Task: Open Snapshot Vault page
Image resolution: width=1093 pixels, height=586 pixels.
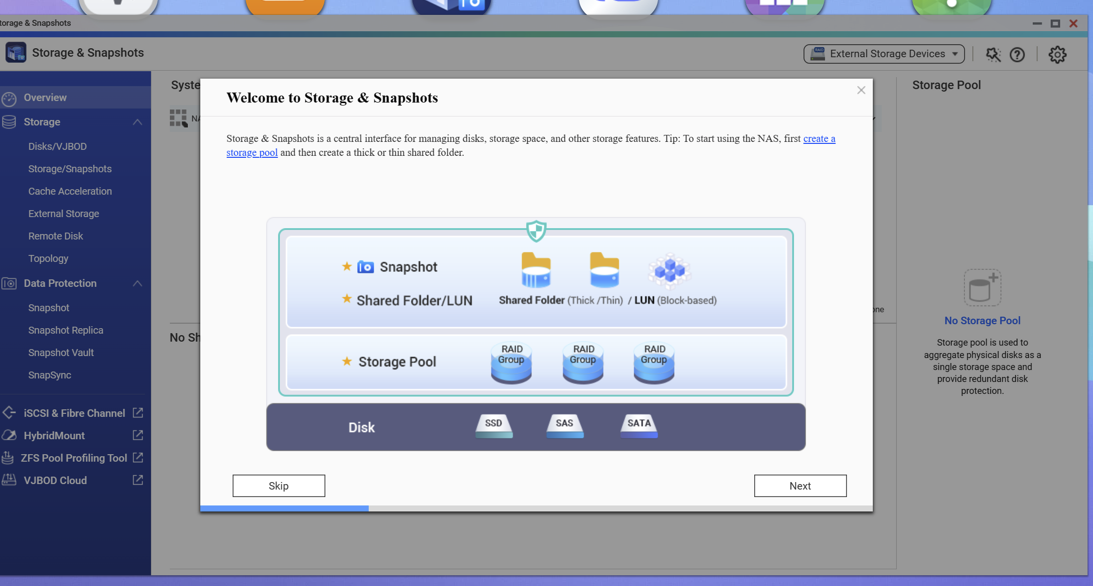Action: click(x=61, y=353)
